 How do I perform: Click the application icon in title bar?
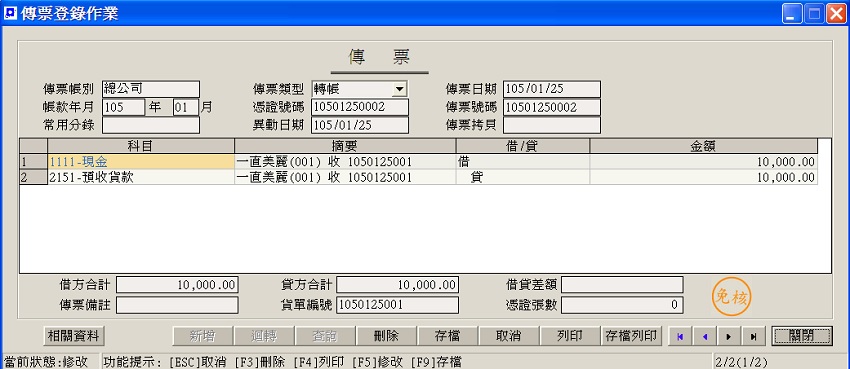pyautogui.click(x=10, y=13)
